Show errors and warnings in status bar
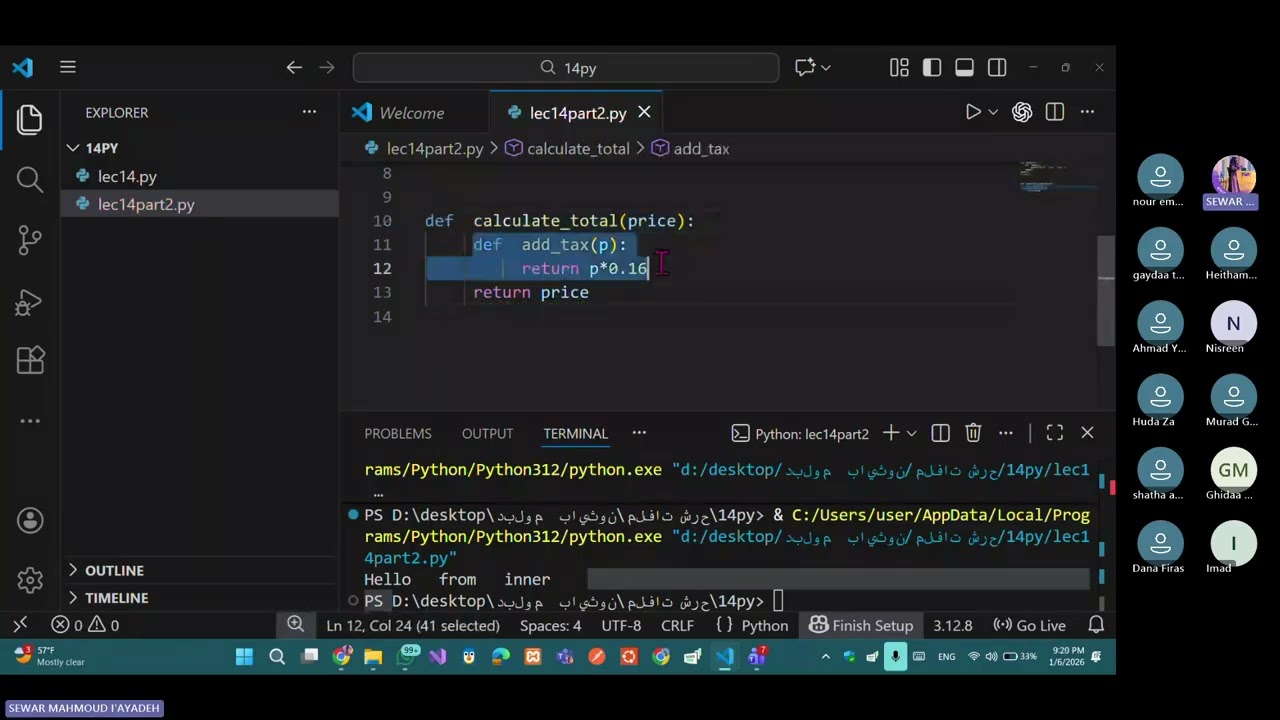The height and width of the screenshot is (720, 1280). 85,625
